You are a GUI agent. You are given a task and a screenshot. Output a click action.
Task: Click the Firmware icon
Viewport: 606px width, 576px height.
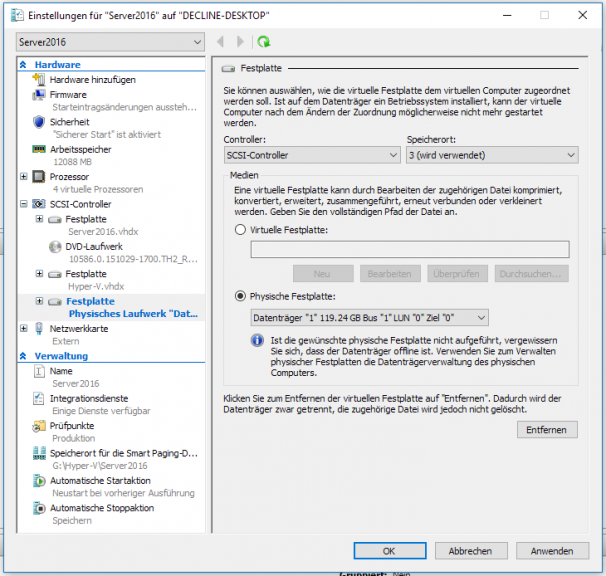39,94
